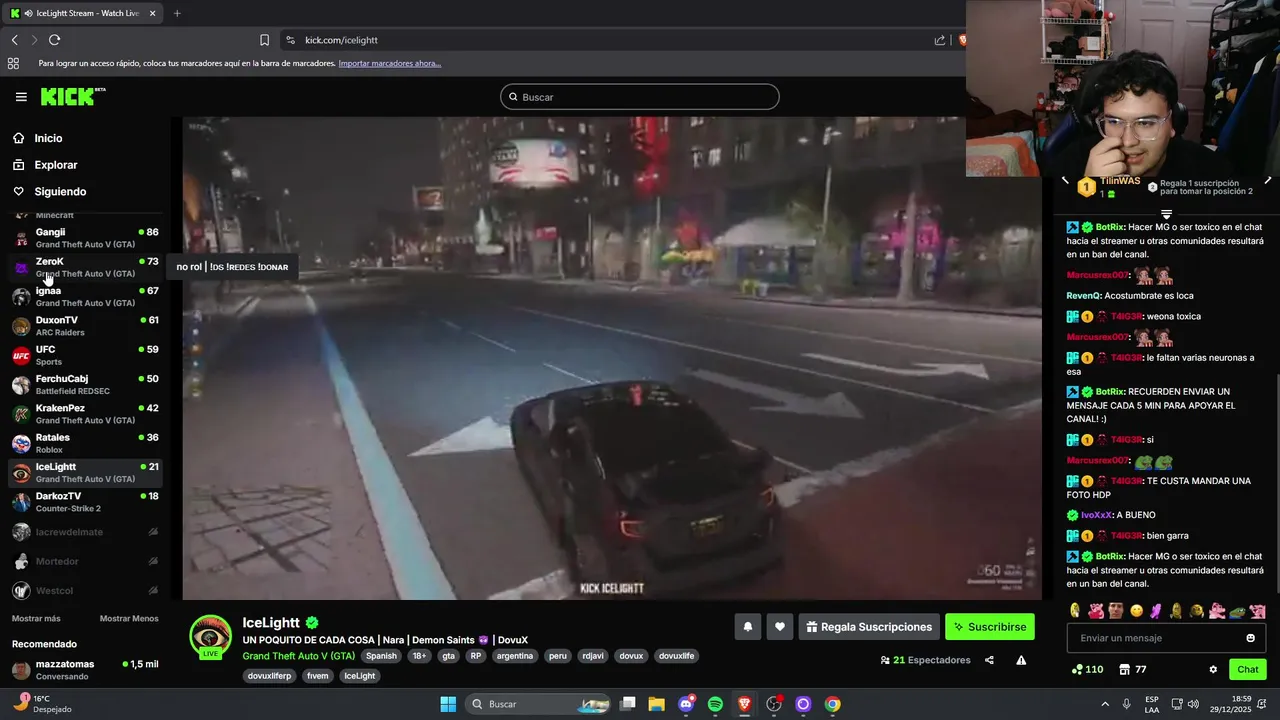
Task: Insert the Pepe frog emote
Action: 1237,611
